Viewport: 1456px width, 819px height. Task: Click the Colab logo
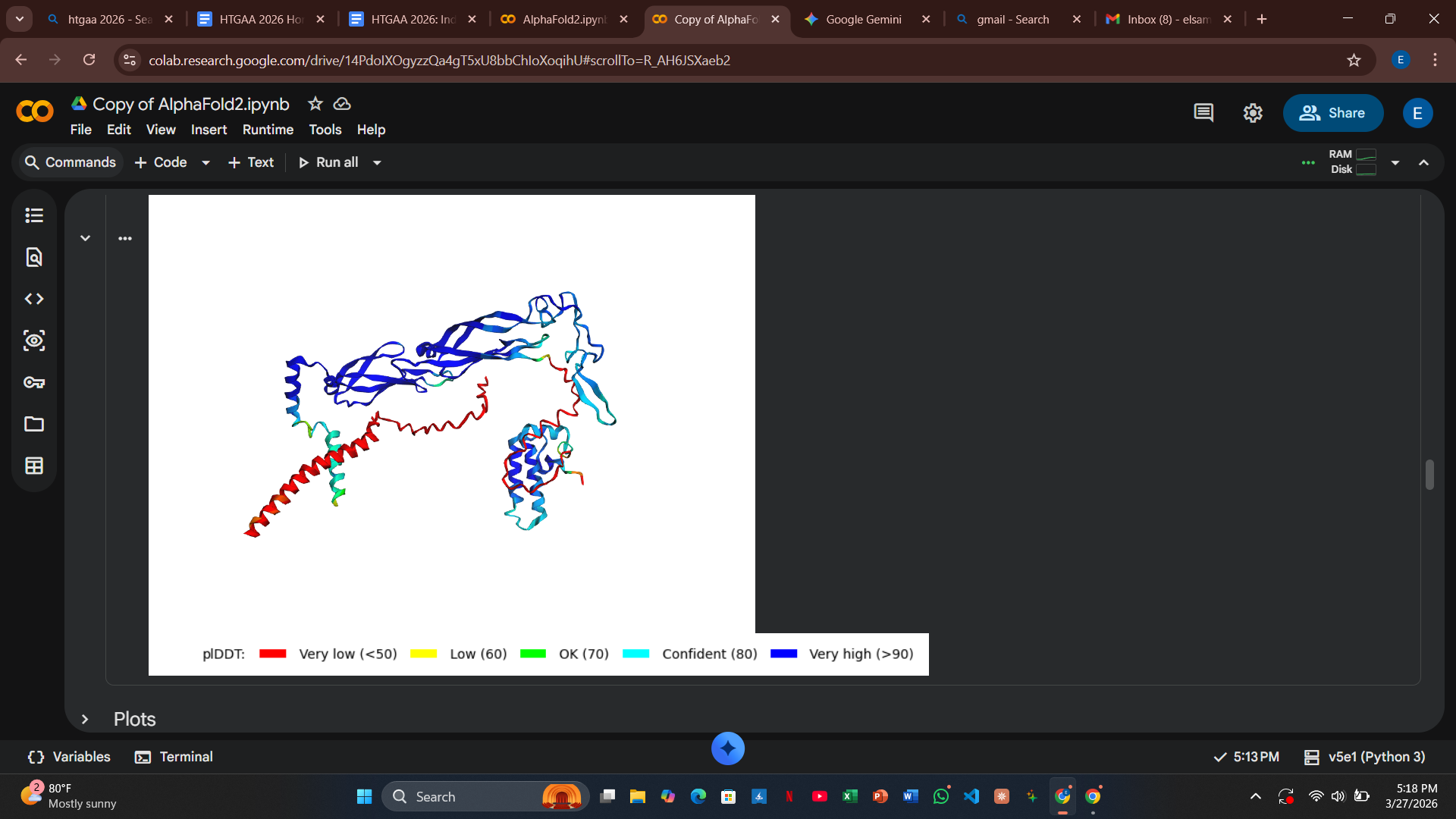(35, 112)
